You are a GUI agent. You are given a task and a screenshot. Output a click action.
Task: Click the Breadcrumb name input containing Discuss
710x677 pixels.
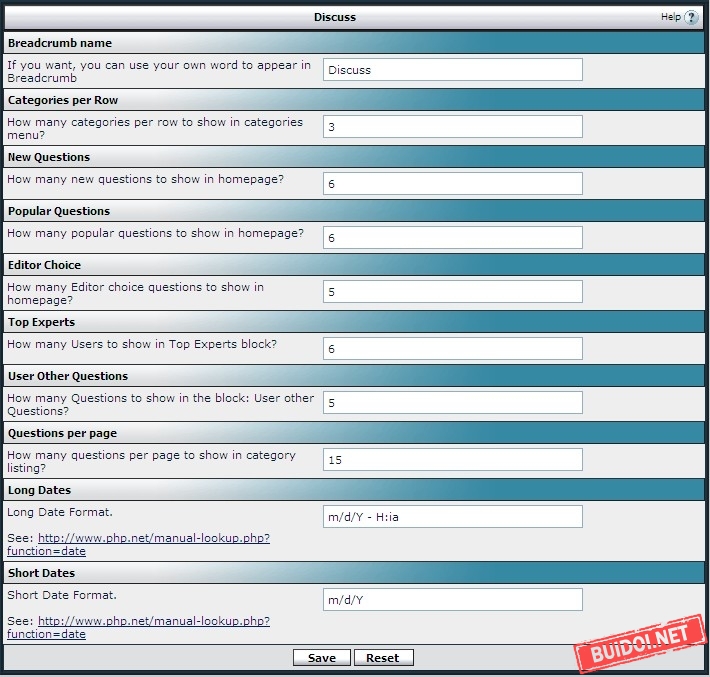[x=452, y=70]
